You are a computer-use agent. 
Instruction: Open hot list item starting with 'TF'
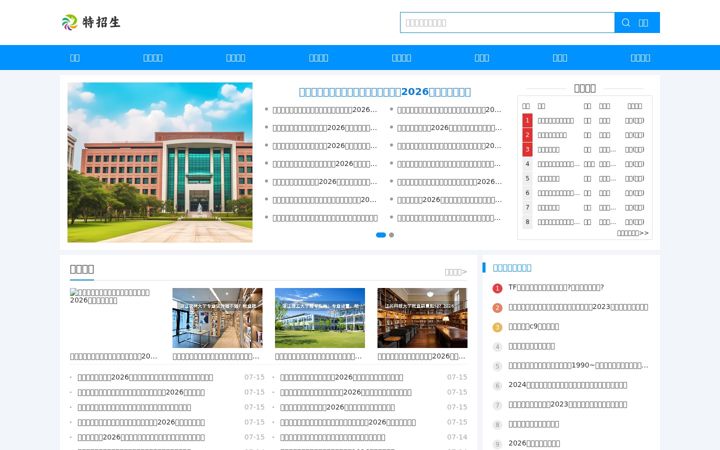(x=556, y=287)
